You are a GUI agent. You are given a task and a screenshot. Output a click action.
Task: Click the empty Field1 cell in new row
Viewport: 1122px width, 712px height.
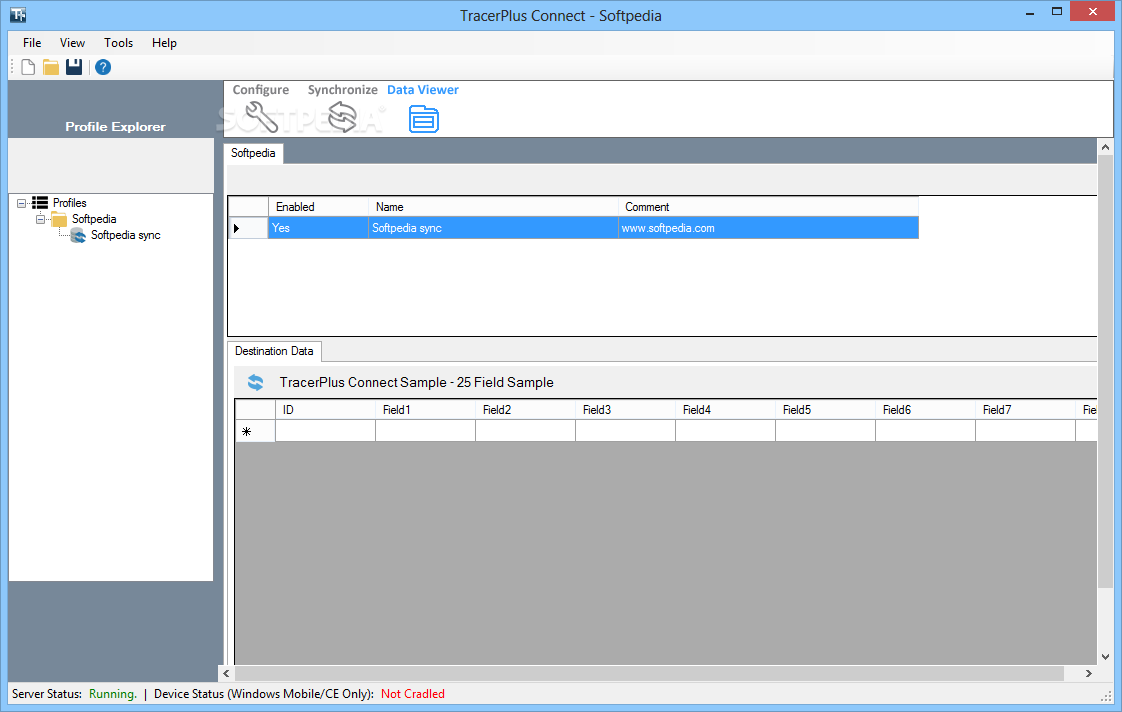coord(425,431)
